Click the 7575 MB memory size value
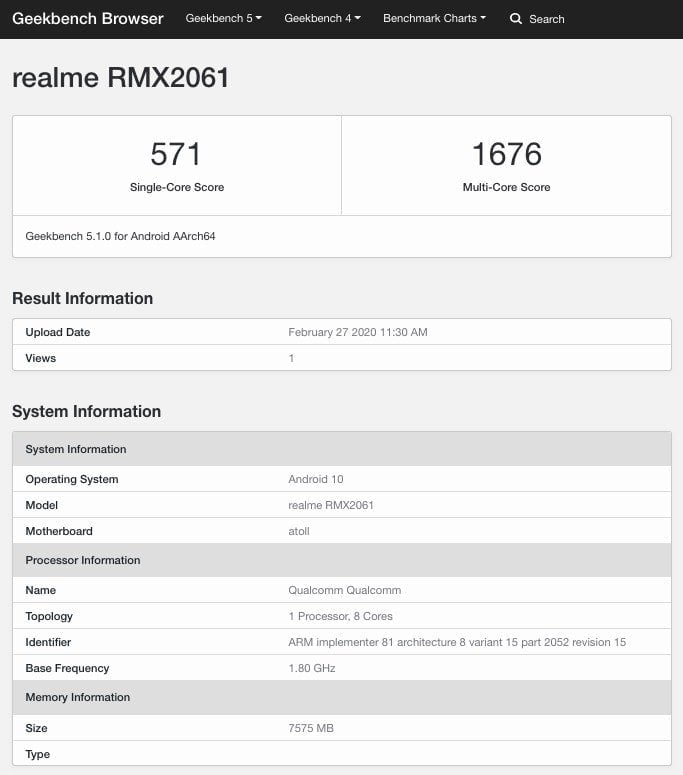 click(310, 728)
